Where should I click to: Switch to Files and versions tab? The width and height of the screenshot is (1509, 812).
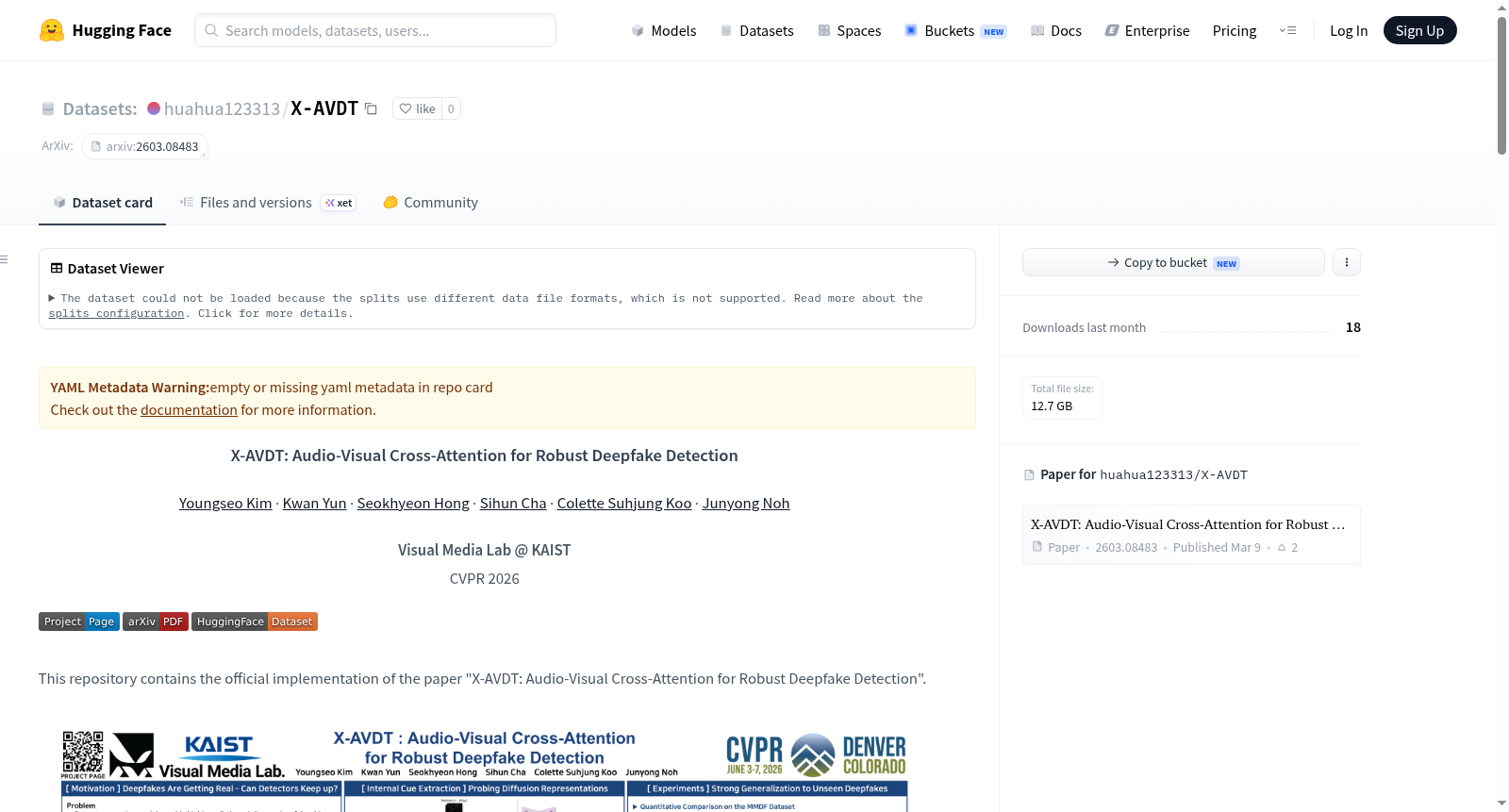pyautogui.click(x=268, y=203)
